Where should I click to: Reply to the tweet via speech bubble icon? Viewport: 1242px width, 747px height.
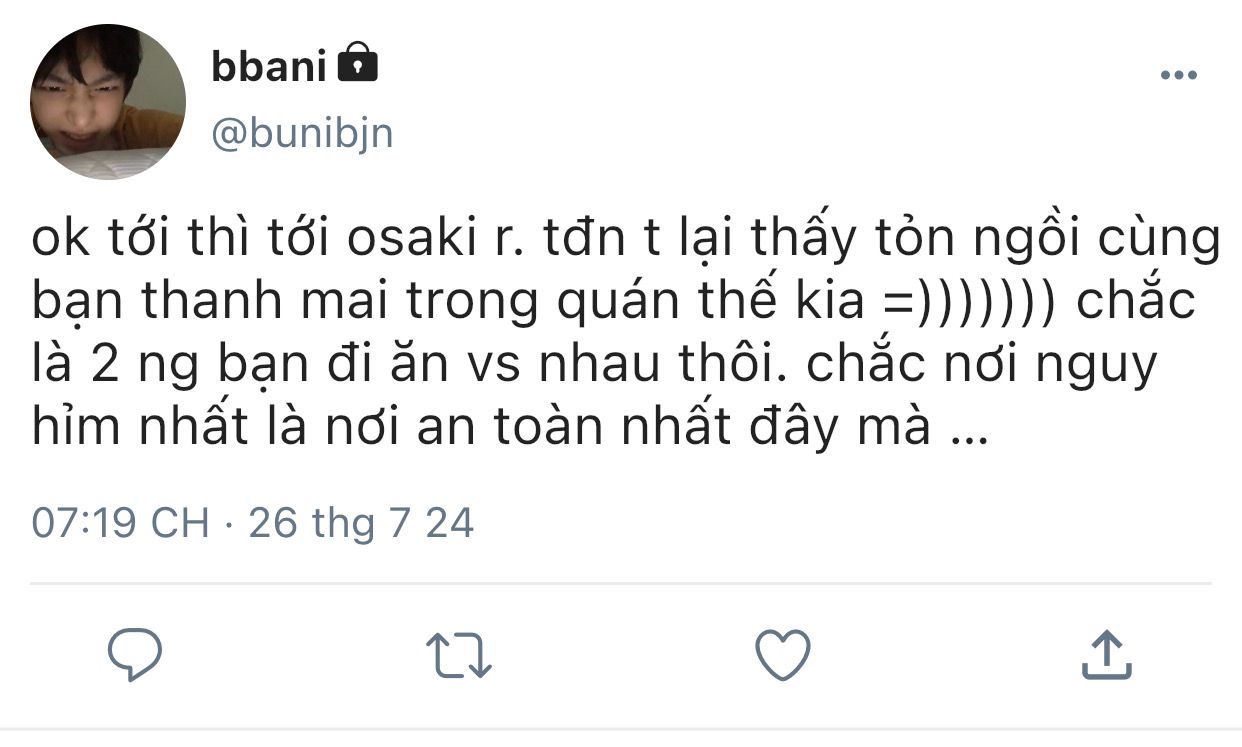click(135, 655)
